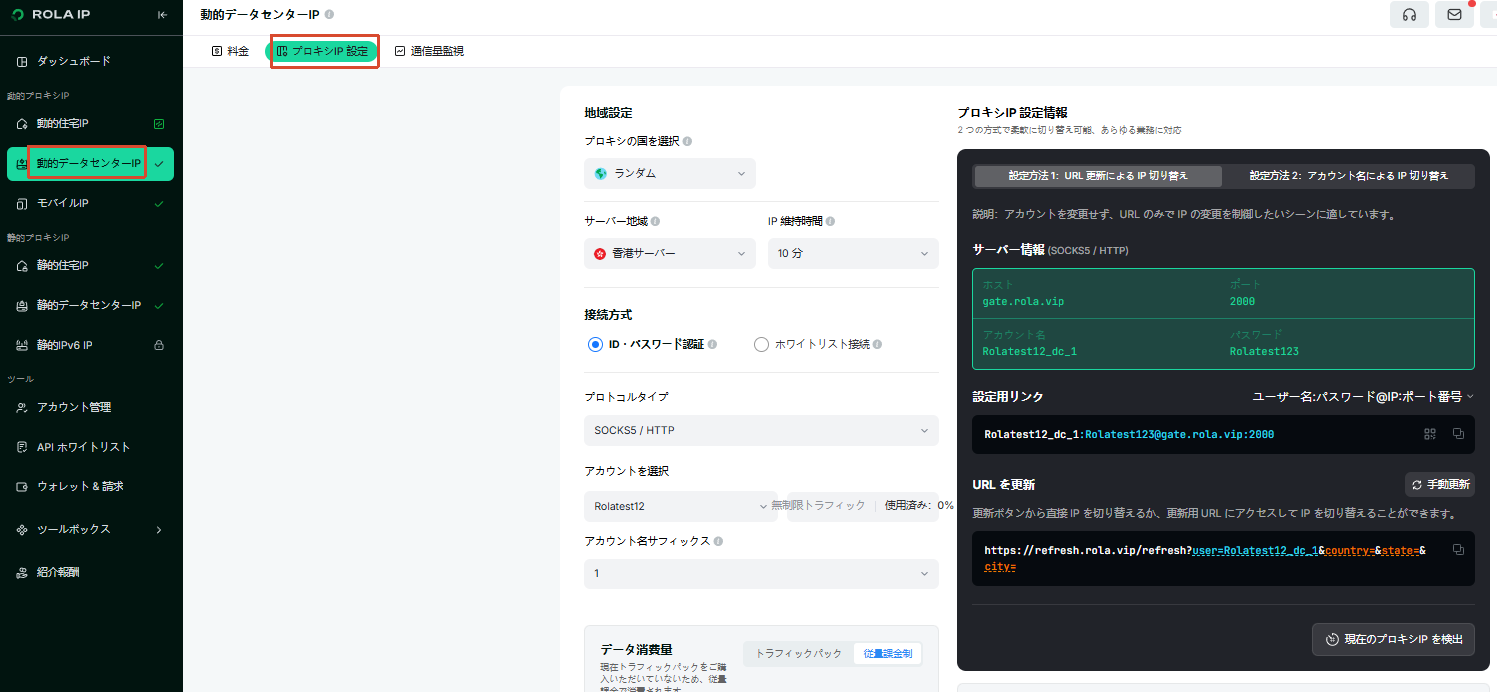Click the 使用済み: 0% usage text
The image size is (1497, 692).
point(919,506)
